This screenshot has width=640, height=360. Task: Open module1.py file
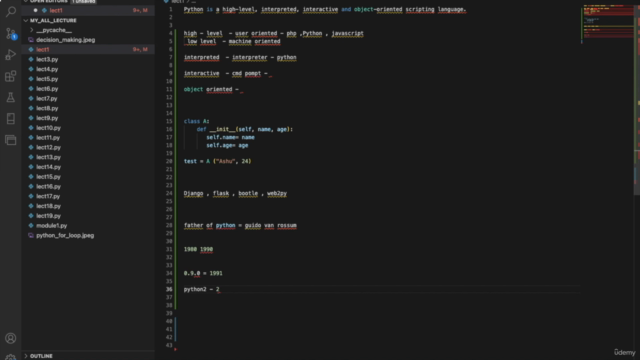(x=51, y=226)
